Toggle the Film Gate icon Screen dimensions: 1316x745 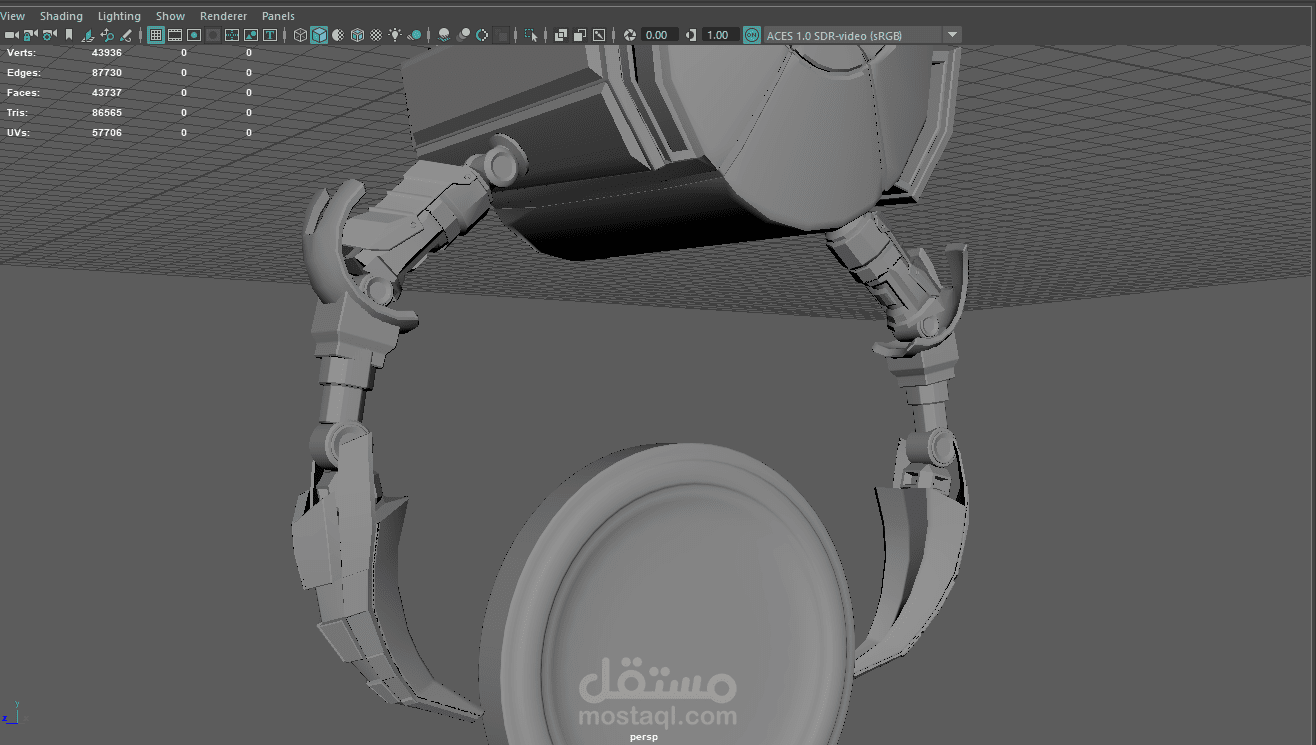[174, 35]
